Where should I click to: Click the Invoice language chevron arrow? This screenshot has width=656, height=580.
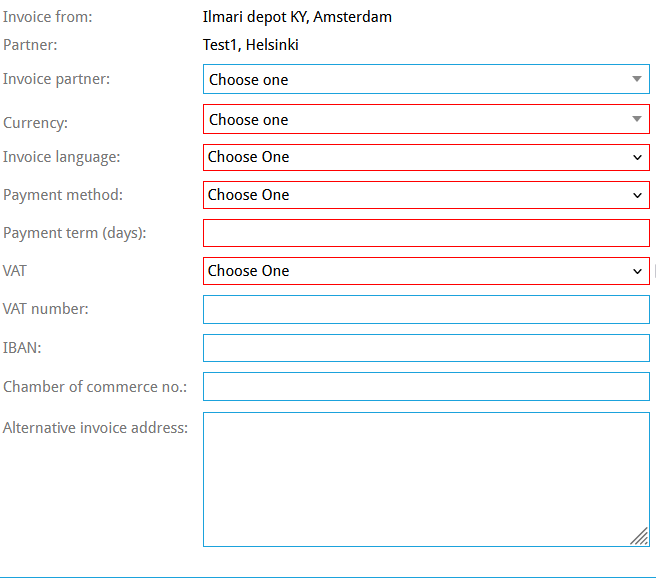tap(637, 158)
